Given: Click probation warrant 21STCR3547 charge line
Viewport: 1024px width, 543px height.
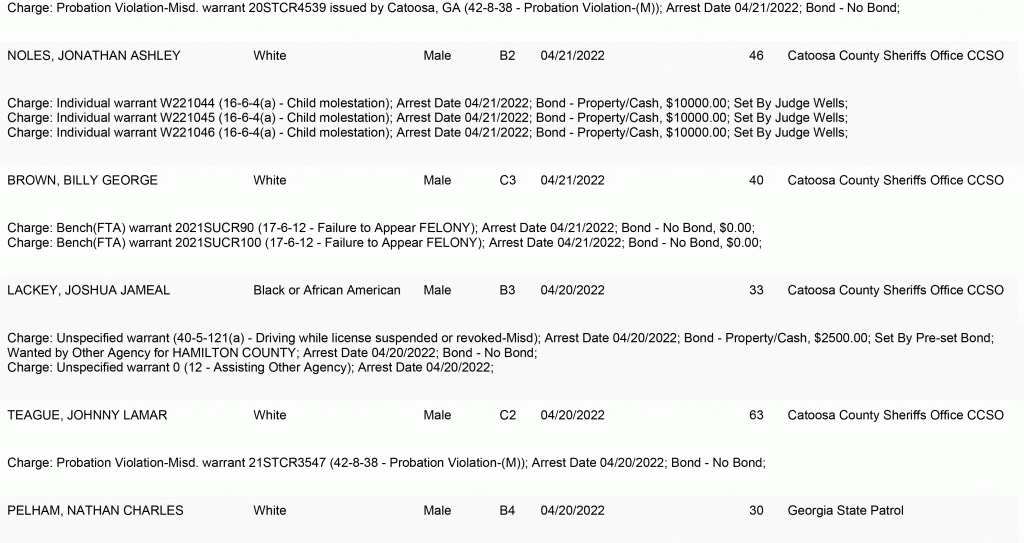Looking at the screenshot, I should point(386,463).
